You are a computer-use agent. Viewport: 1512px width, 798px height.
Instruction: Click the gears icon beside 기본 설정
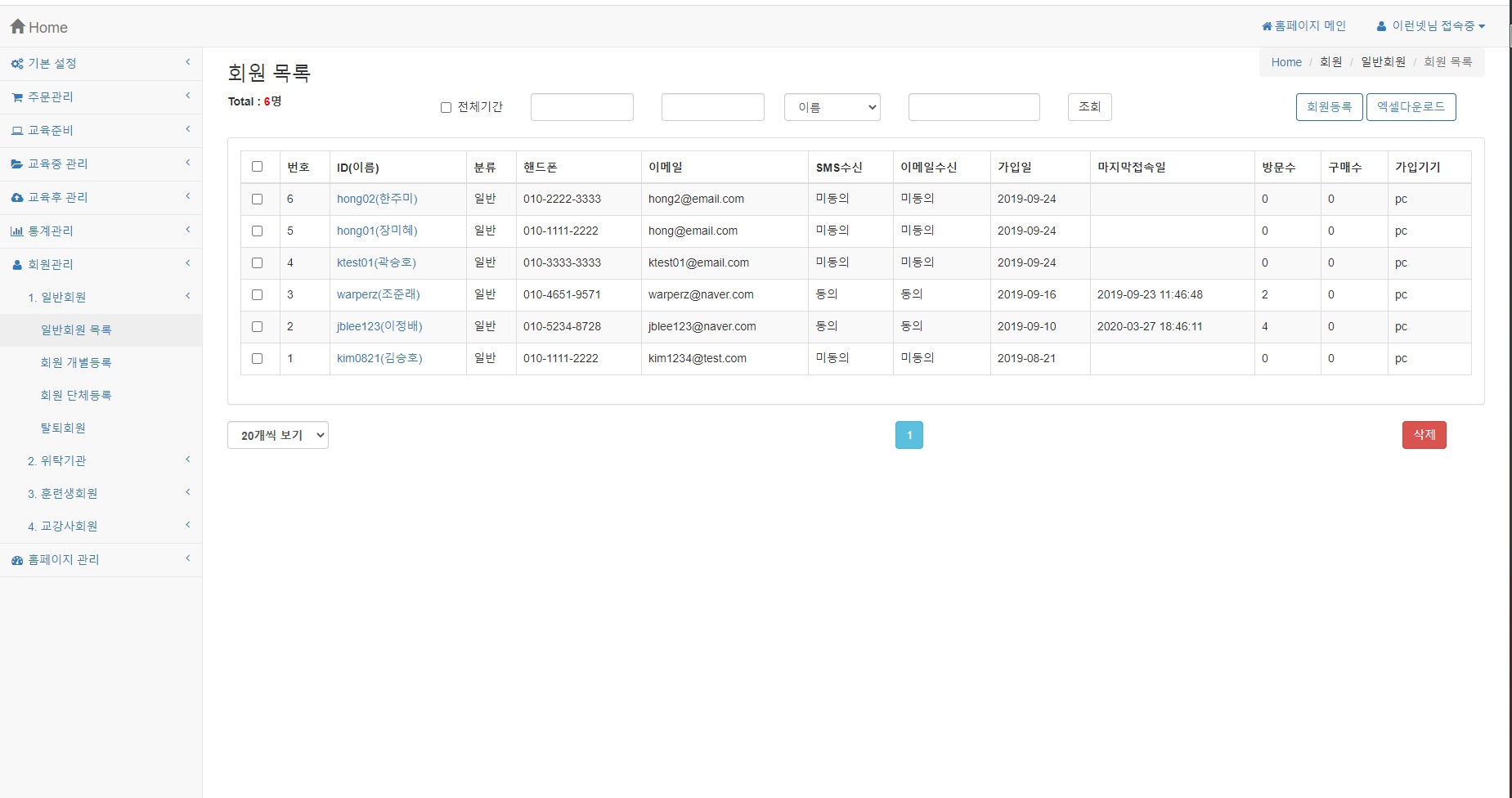tap(17, 64)
